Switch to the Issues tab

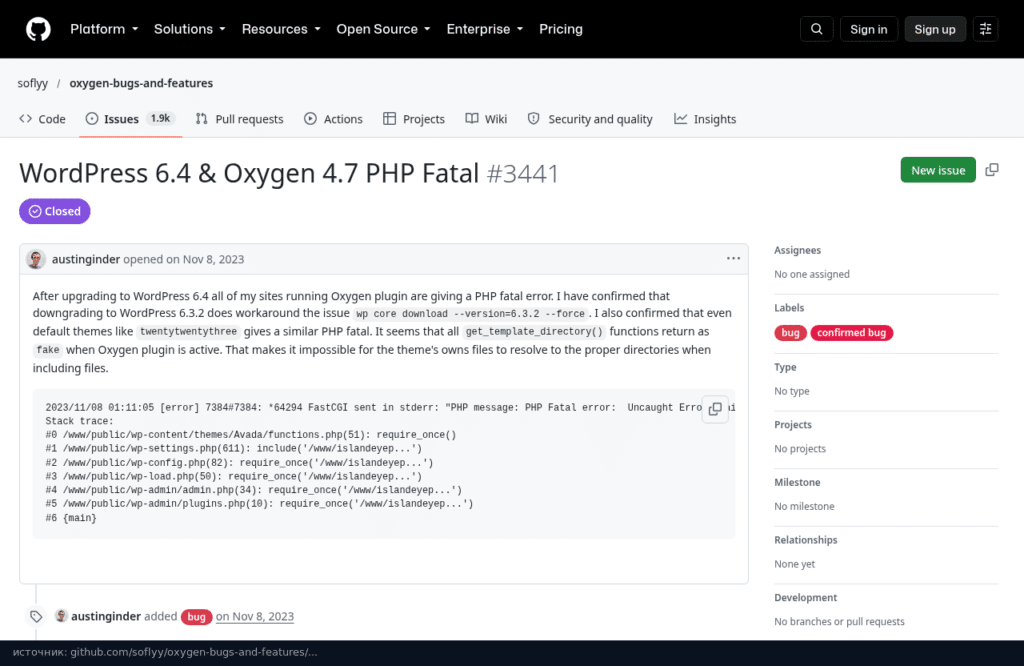coord(130,119)
